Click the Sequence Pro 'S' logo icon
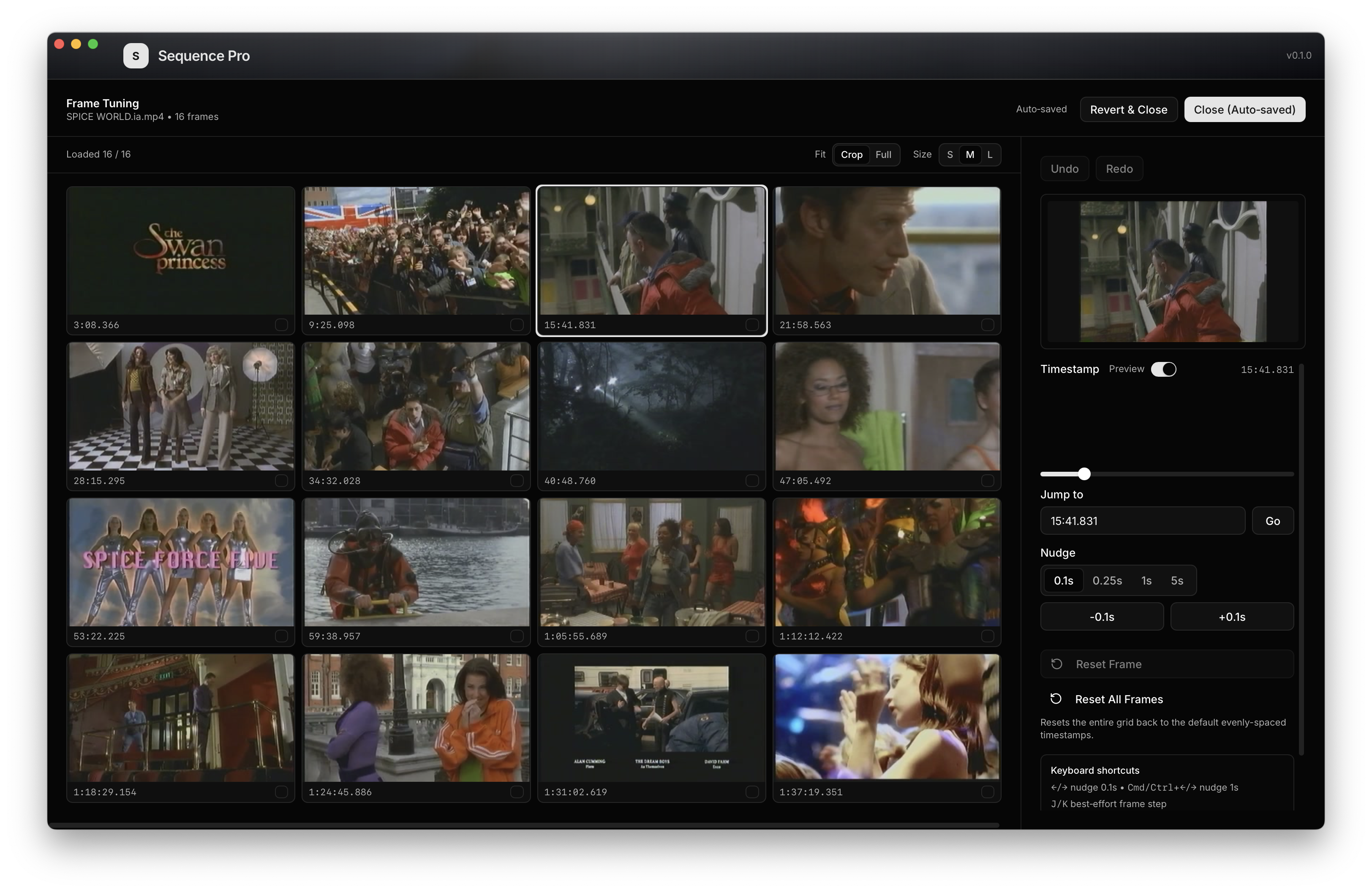Viewport: 1372px width, 892px height. pos(136,56)
